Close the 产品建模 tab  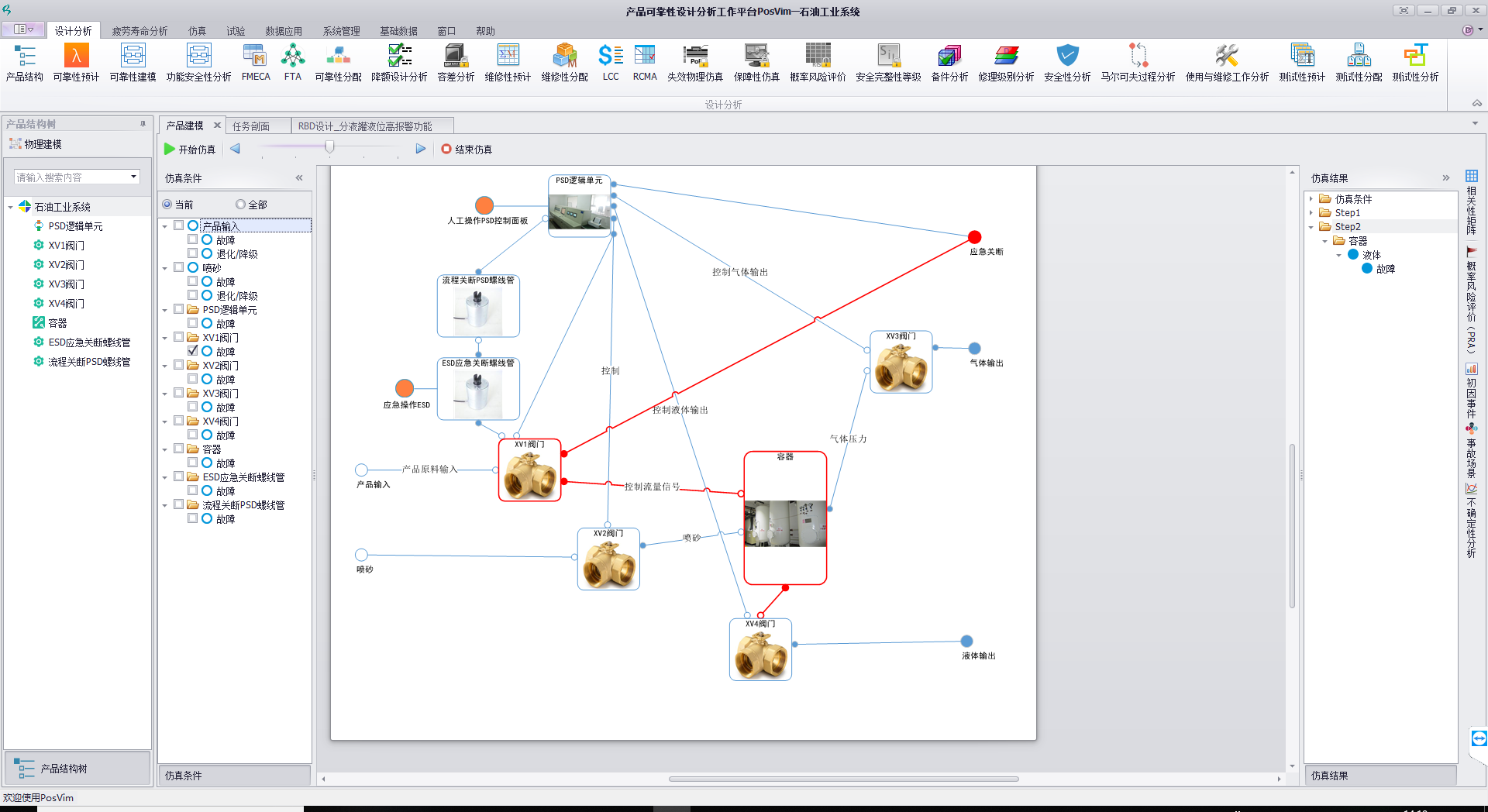[x=217, y=125]
